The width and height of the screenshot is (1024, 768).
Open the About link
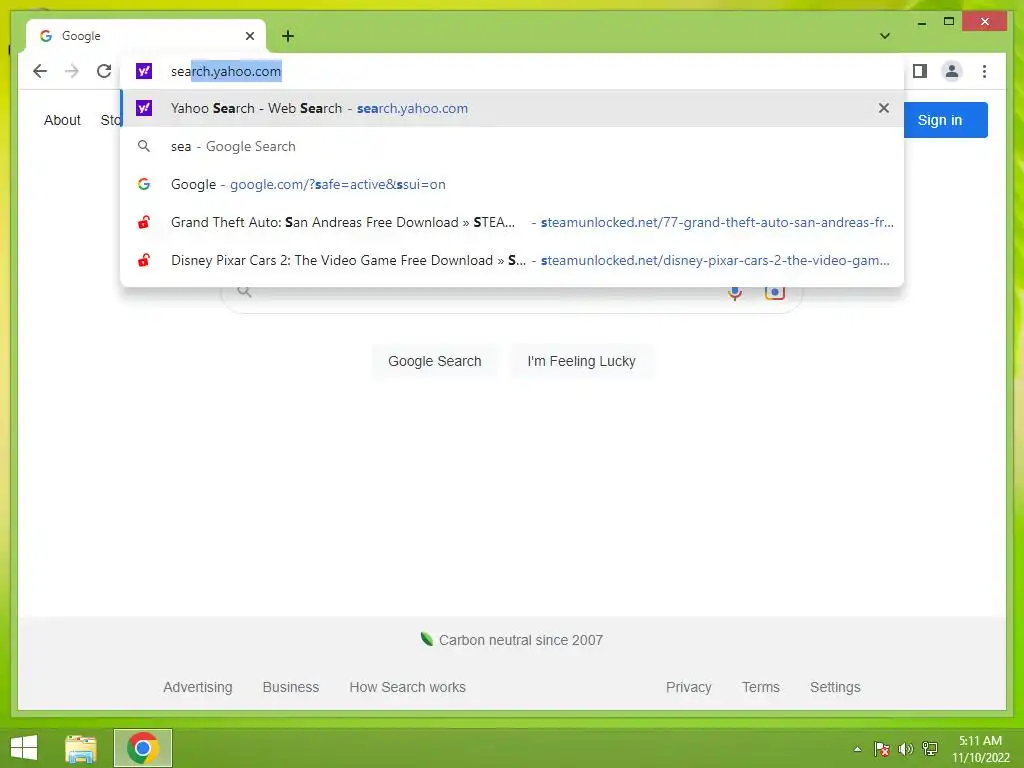[x=62, y=120]
